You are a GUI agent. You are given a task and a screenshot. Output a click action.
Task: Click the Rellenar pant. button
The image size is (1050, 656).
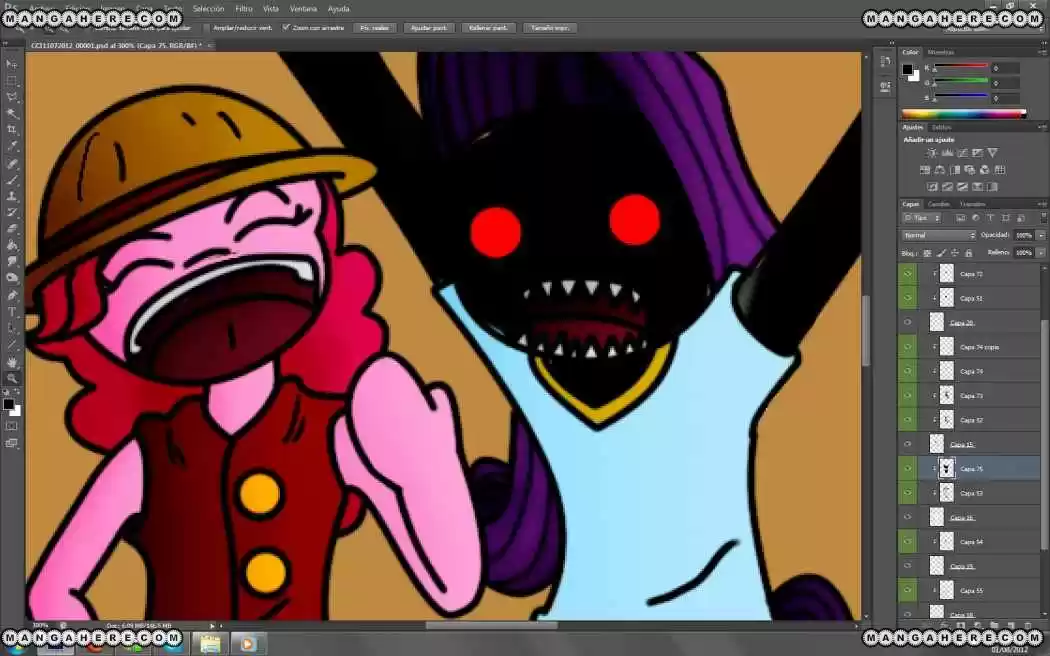(x=488, y=28)
